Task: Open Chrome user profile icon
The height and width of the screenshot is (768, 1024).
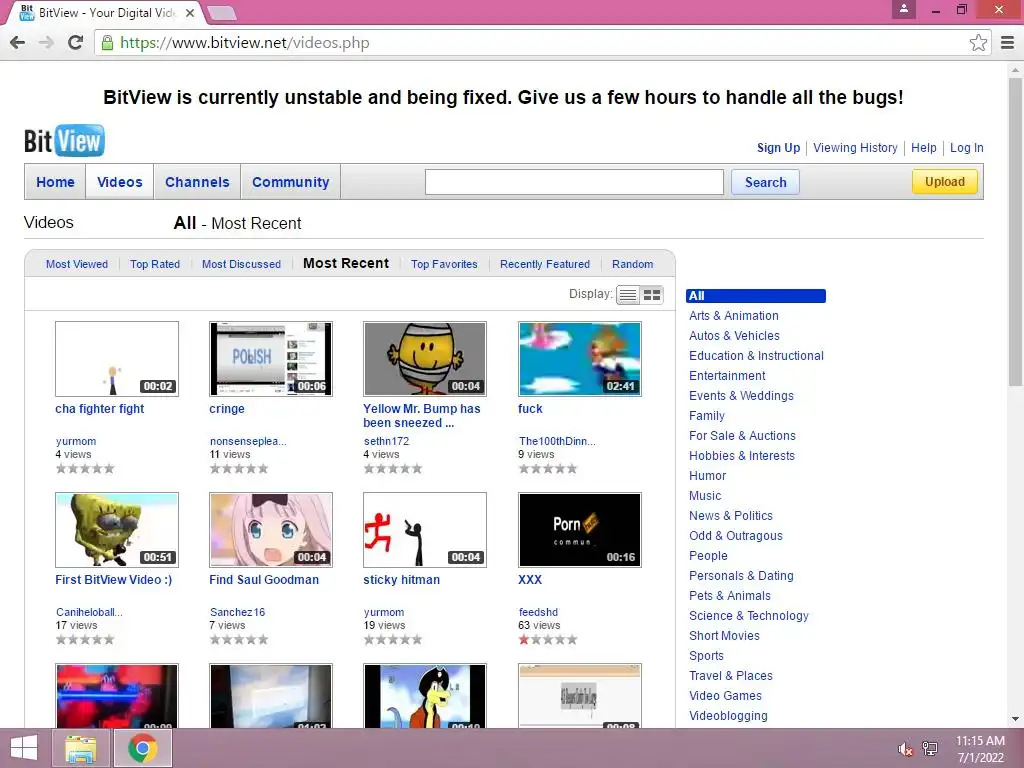Action: (x=904, y=9)
